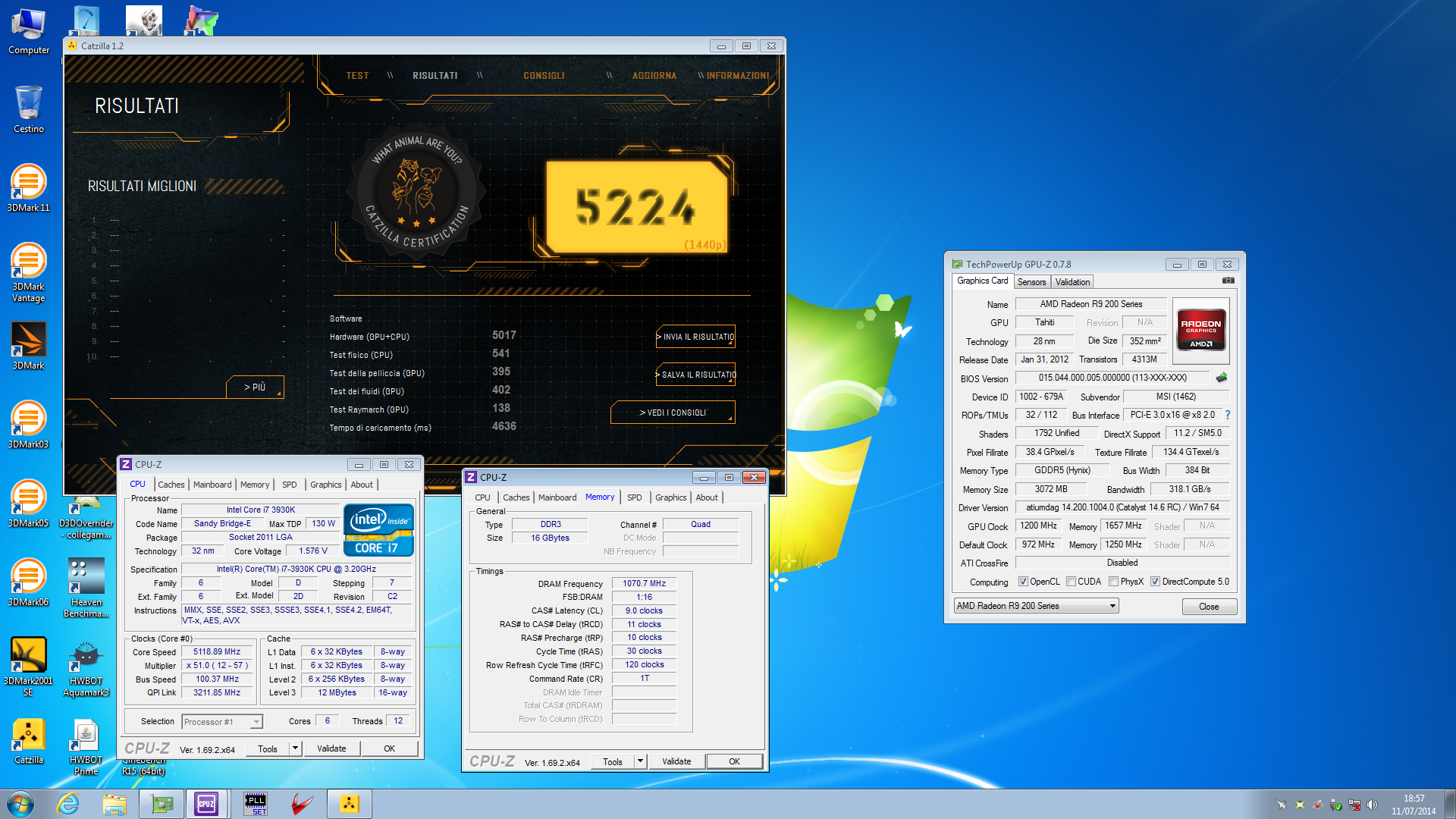This screenshot has height=819, width=1456.
Task: Click the red wing icon in taskbar
Action: pyautogui.click(x=302, y=804)
